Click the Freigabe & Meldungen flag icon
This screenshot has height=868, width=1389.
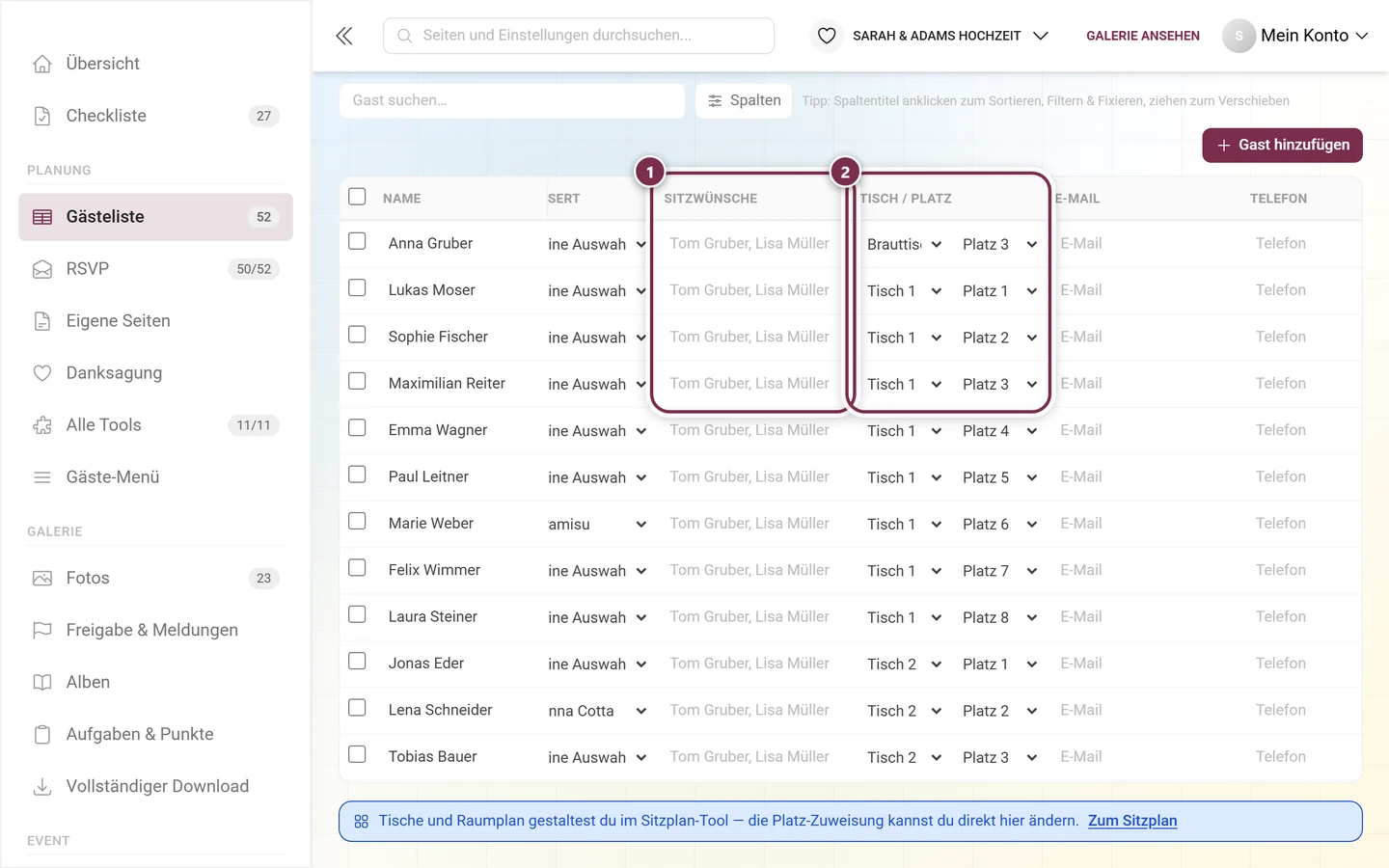[42, 631]
